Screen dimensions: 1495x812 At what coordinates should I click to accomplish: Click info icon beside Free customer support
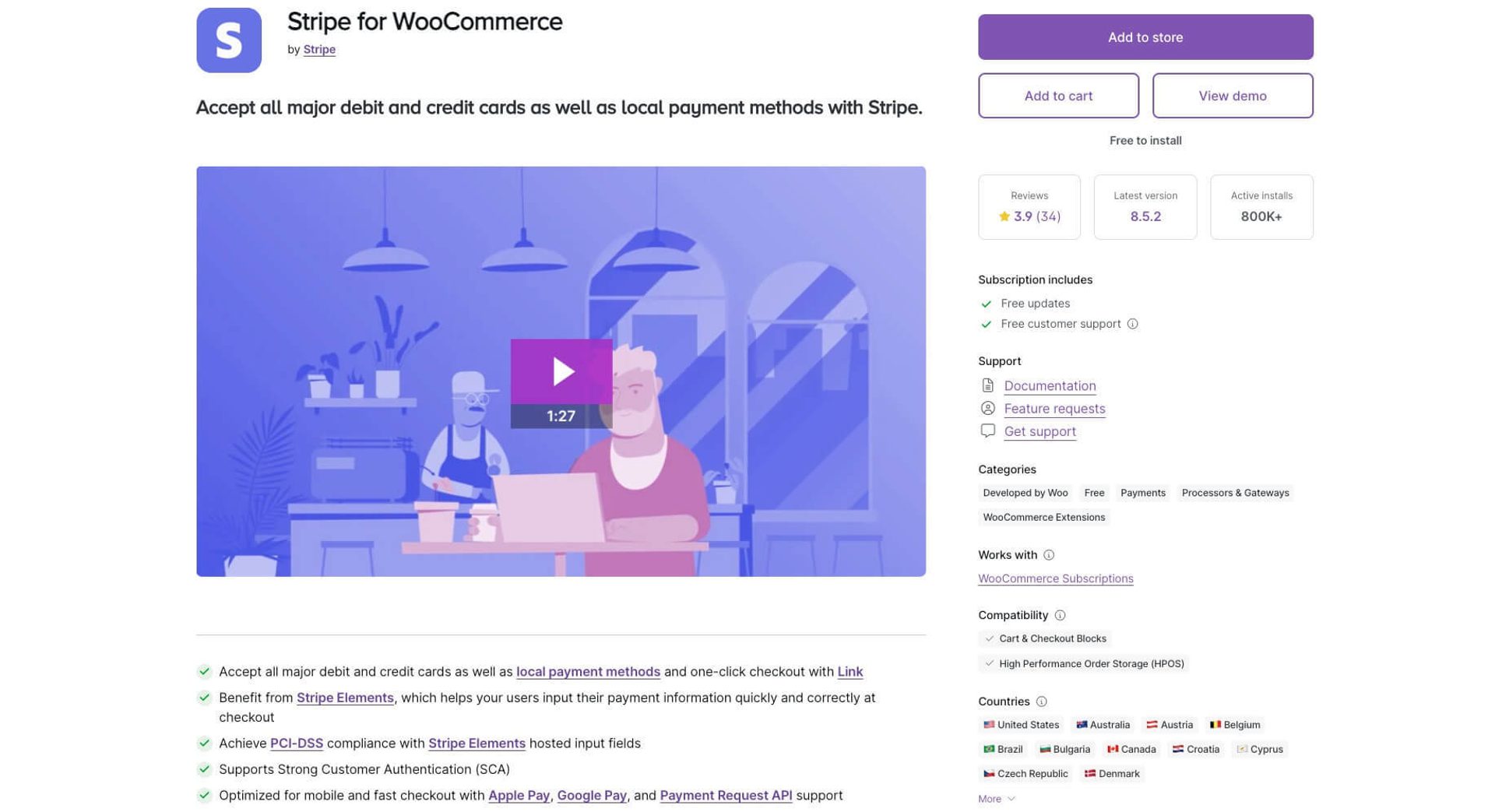click(1133, 324)
